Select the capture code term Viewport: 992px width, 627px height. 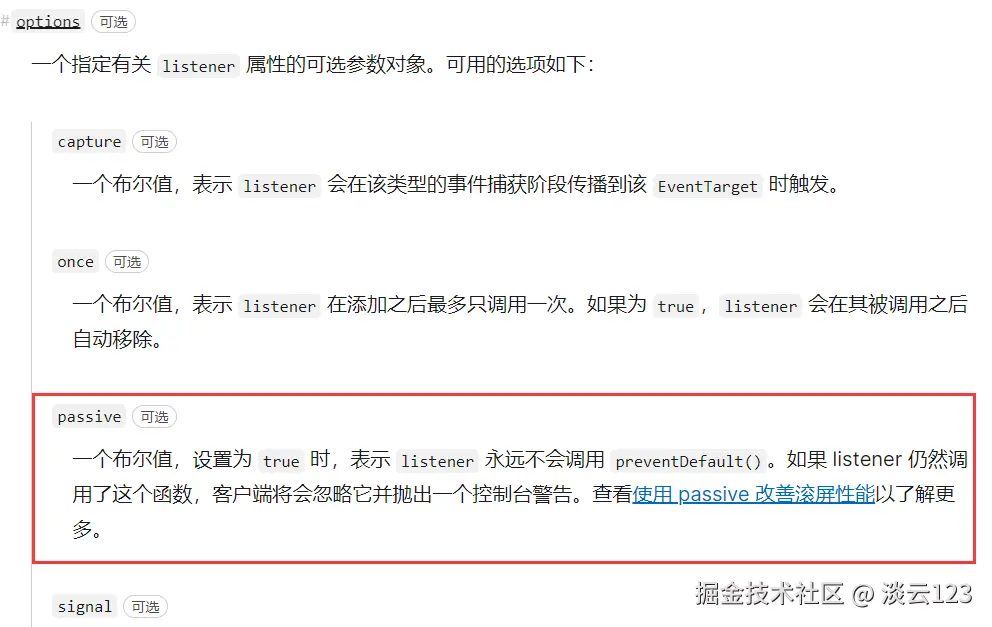click(89, 142)
